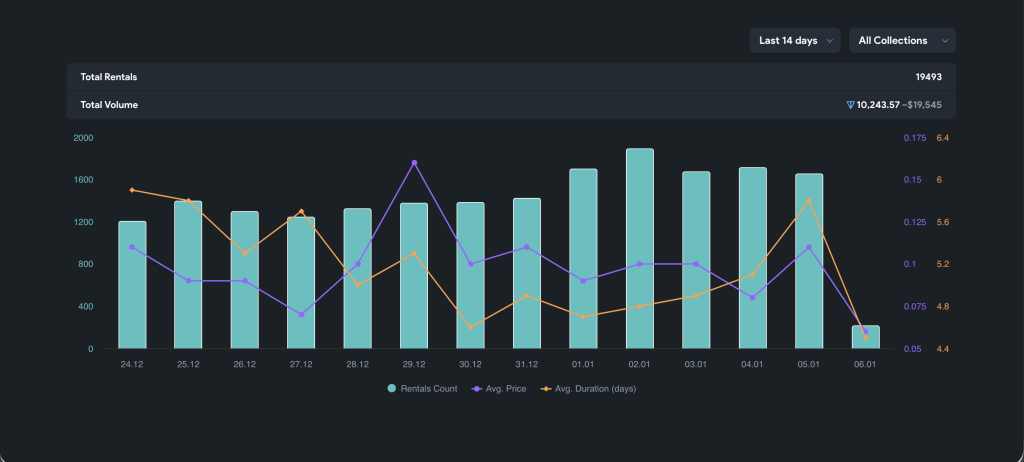Click the Total Rentals row
Screen dimensions: 1024x462
511,77
